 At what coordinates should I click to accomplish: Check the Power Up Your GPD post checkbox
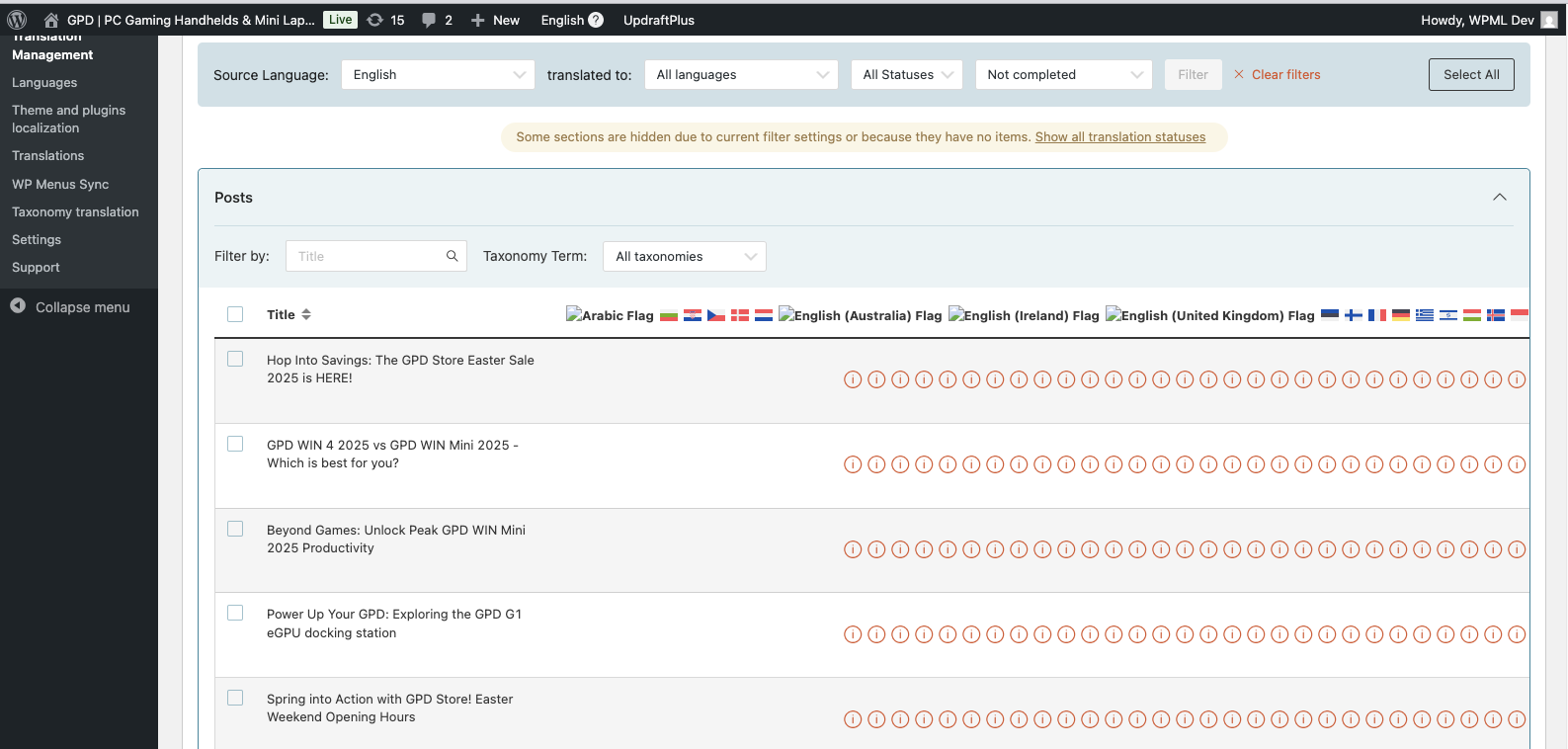click(235, 613)
